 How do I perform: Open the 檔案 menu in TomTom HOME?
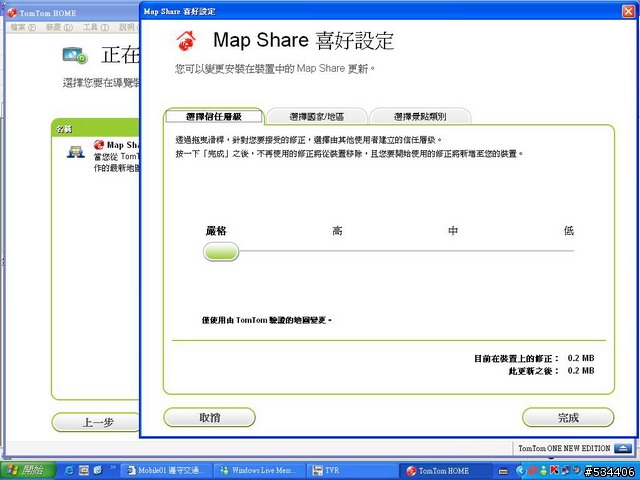[x=23, y=27]
